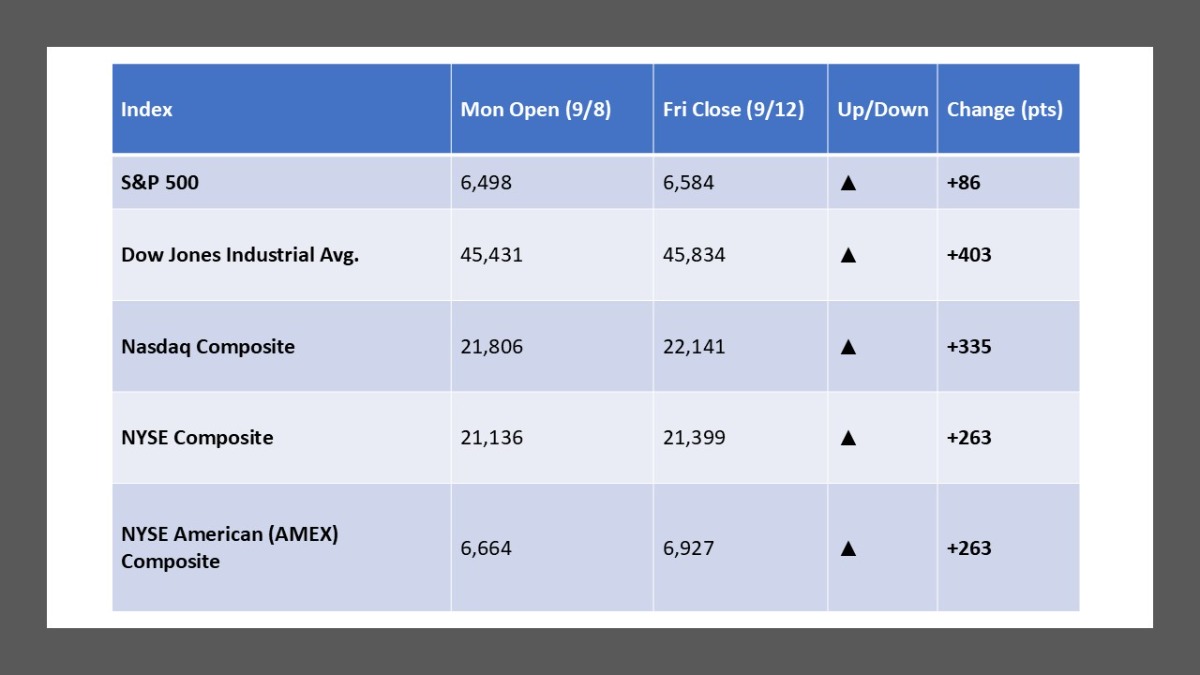Click the up triangle in the AMEX Composite row
Screen dimensions: 1200x675
[x=848, y=548]
